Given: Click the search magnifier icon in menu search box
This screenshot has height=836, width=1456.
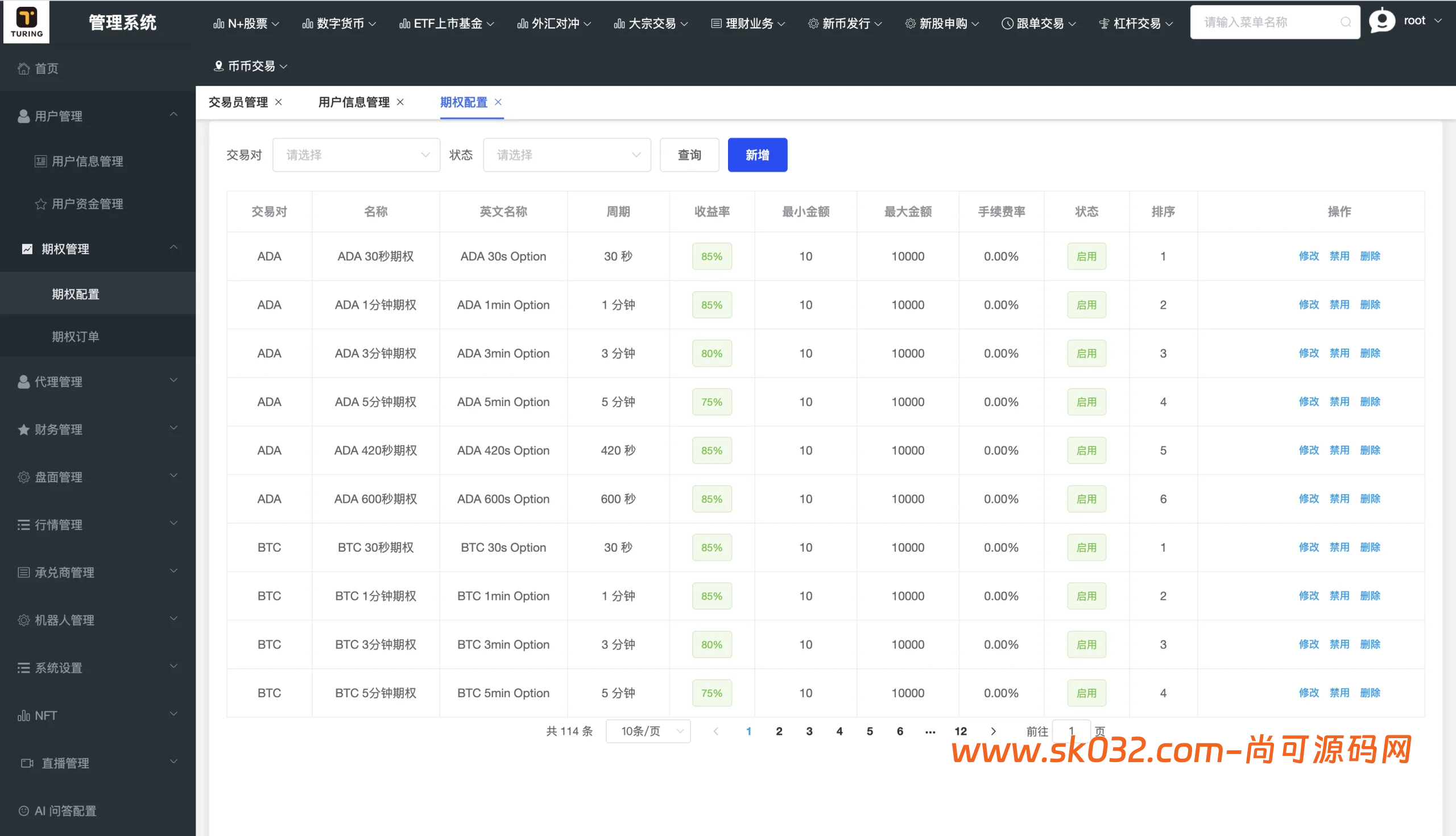Looking at the screenshot, I should (x=1346, y=22).
